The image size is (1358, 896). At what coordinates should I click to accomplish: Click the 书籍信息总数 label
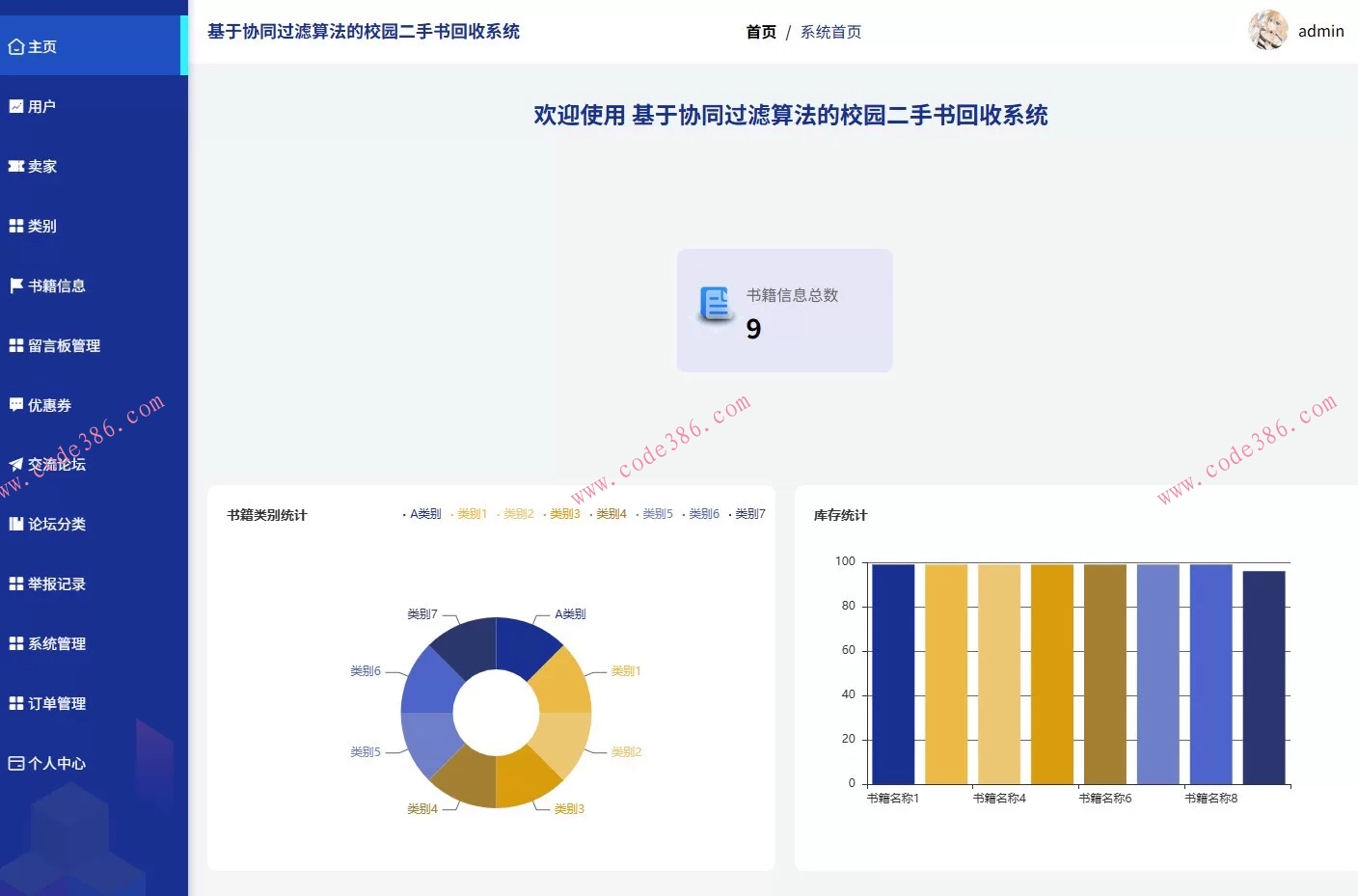792,295
